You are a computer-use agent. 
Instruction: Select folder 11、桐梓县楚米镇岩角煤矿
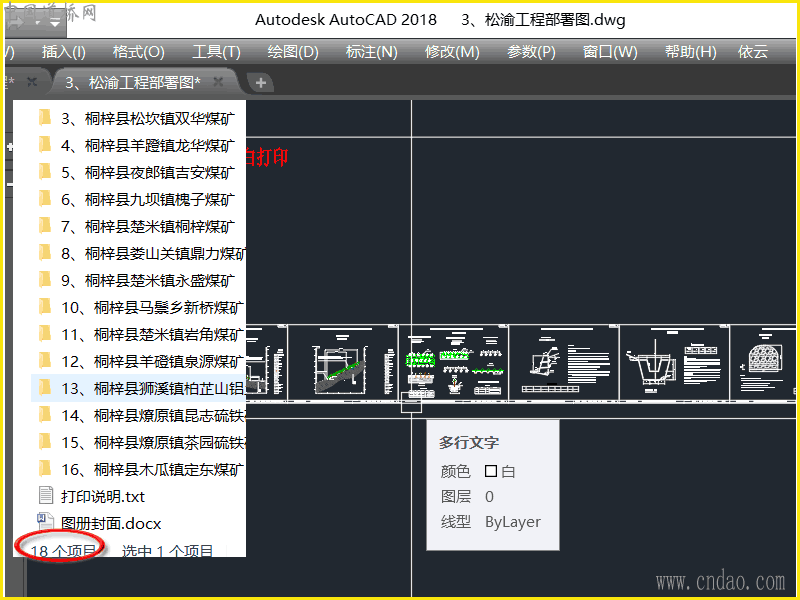coord(138,335)
